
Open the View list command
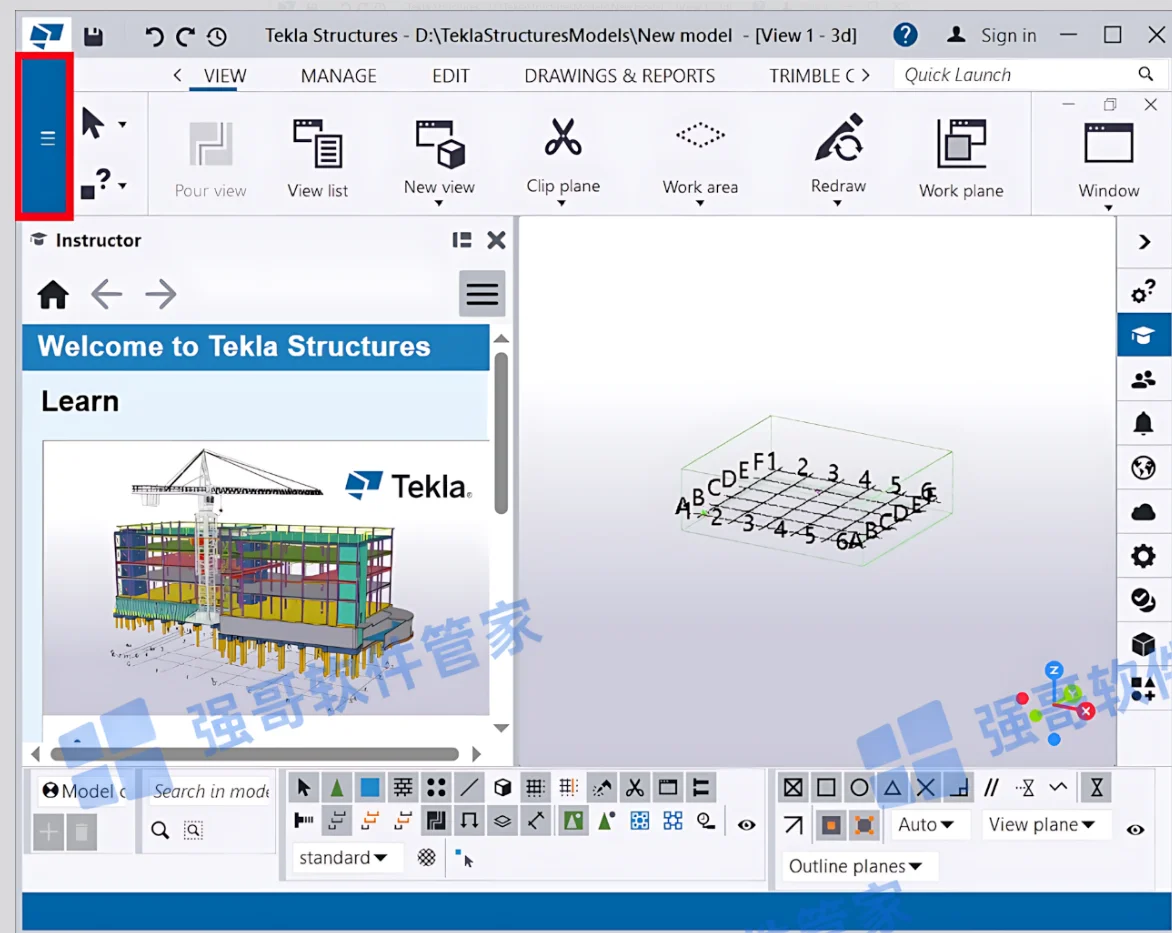coord(318,158)
